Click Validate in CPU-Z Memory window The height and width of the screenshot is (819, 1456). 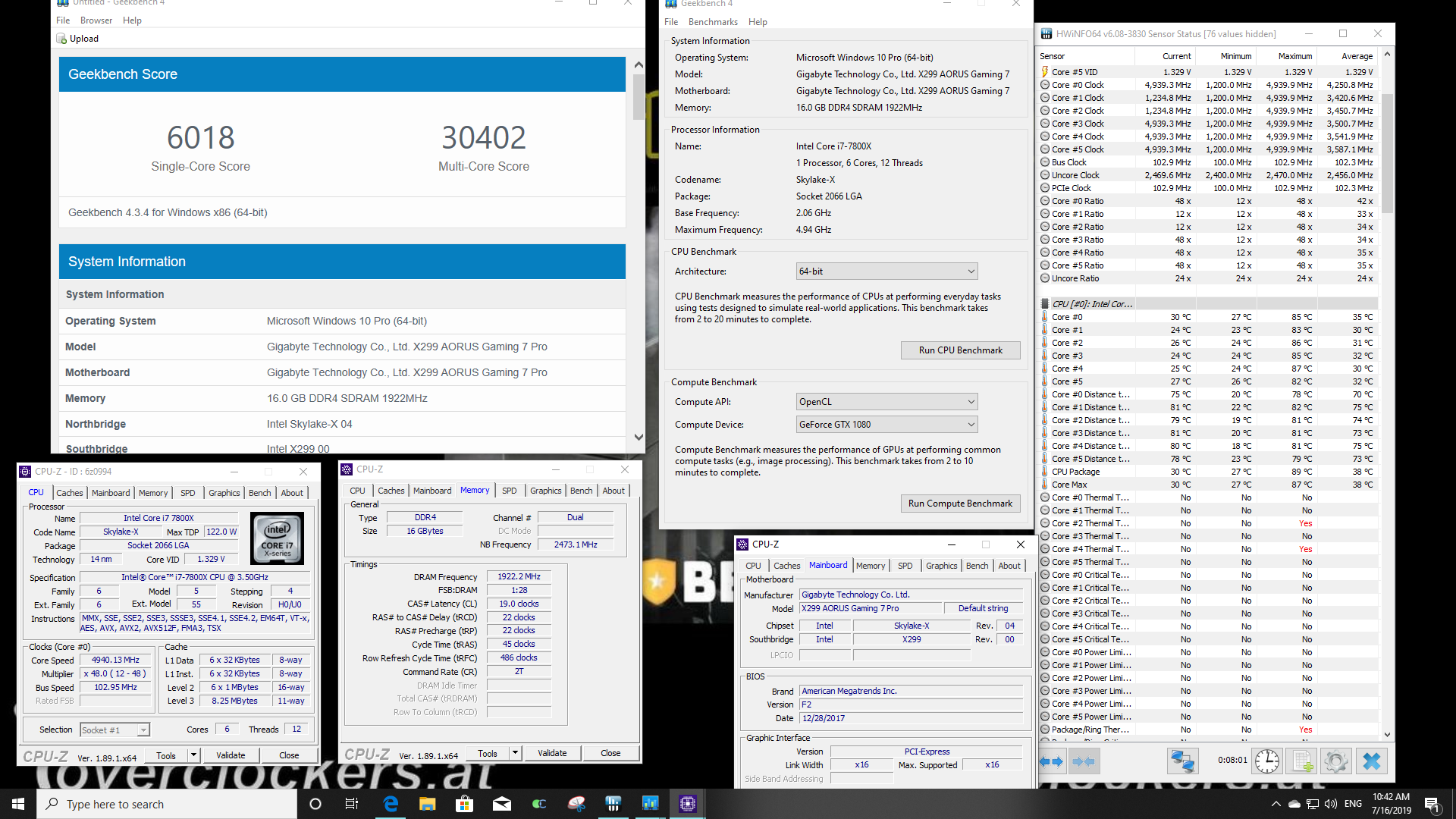552,753
